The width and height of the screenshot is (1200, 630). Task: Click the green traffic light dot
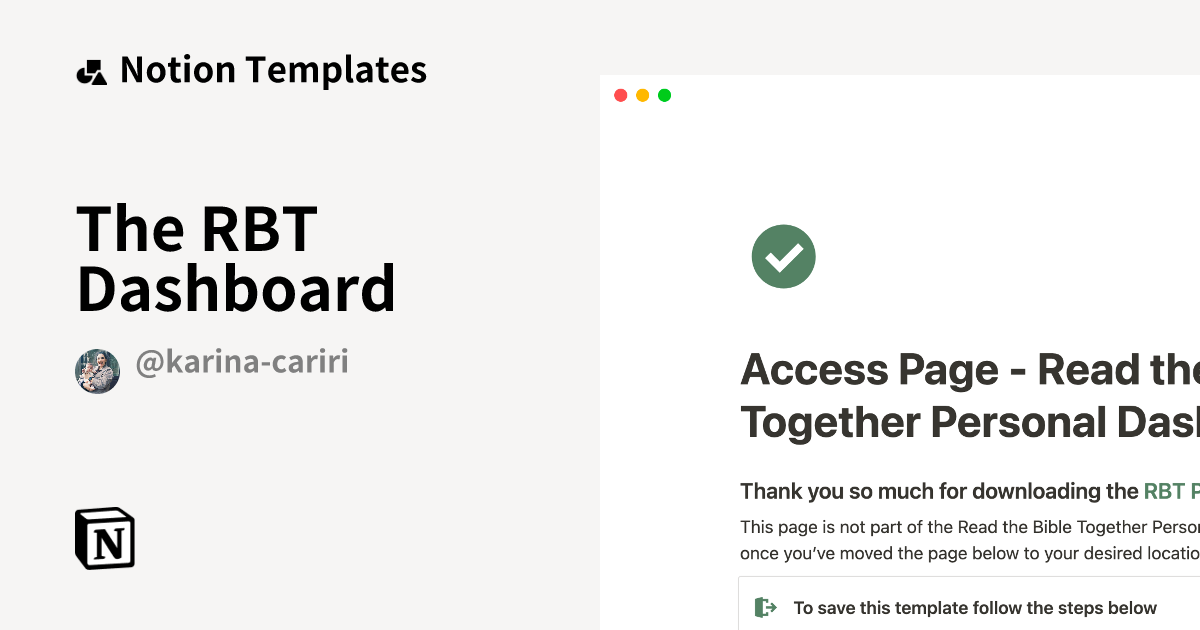pyautogui.click(x=665, y=94)
